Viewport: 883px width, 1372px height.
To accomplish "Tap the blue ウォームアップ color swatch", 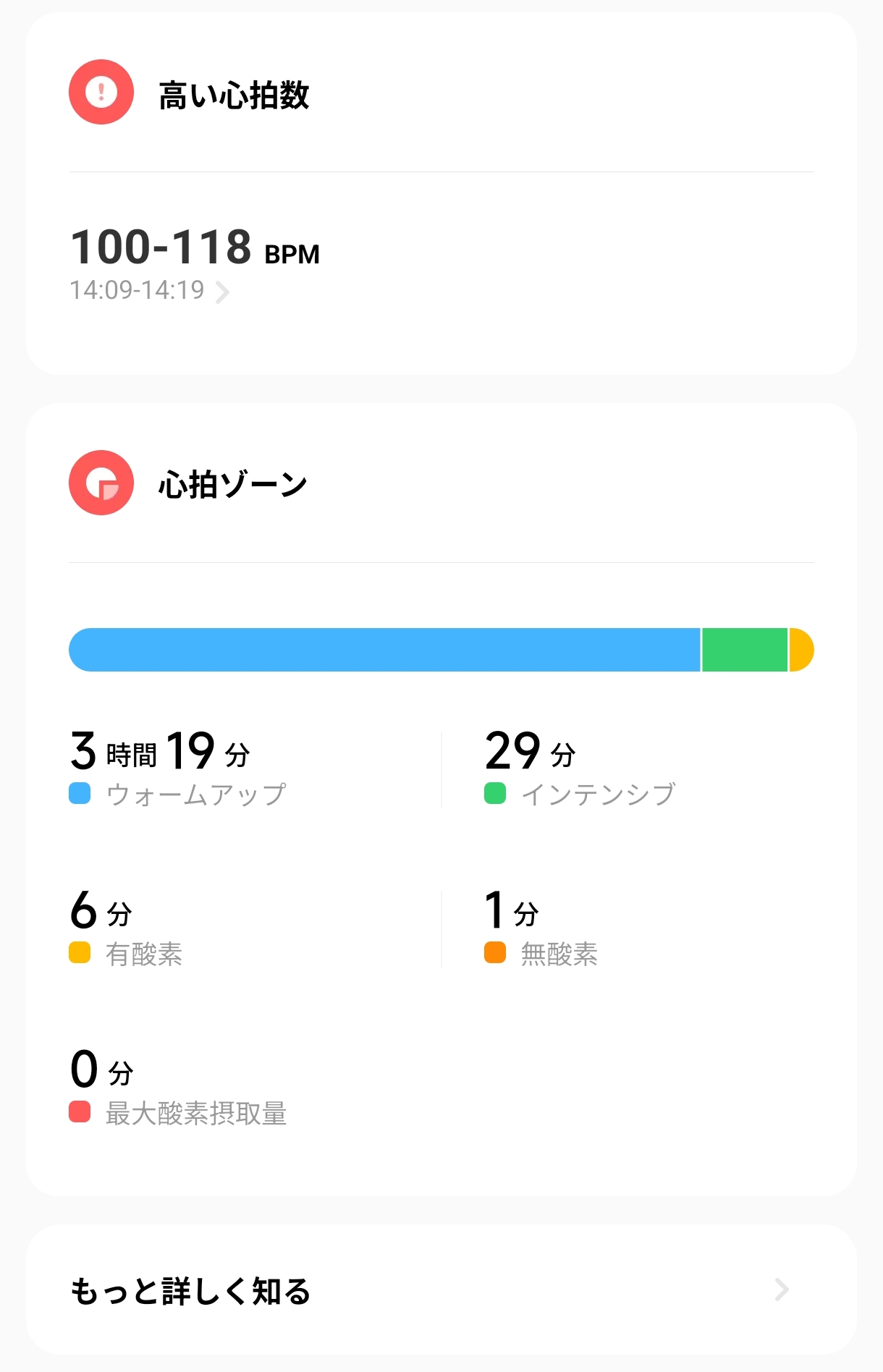I will pyautogui.click(x=80, y=793).
